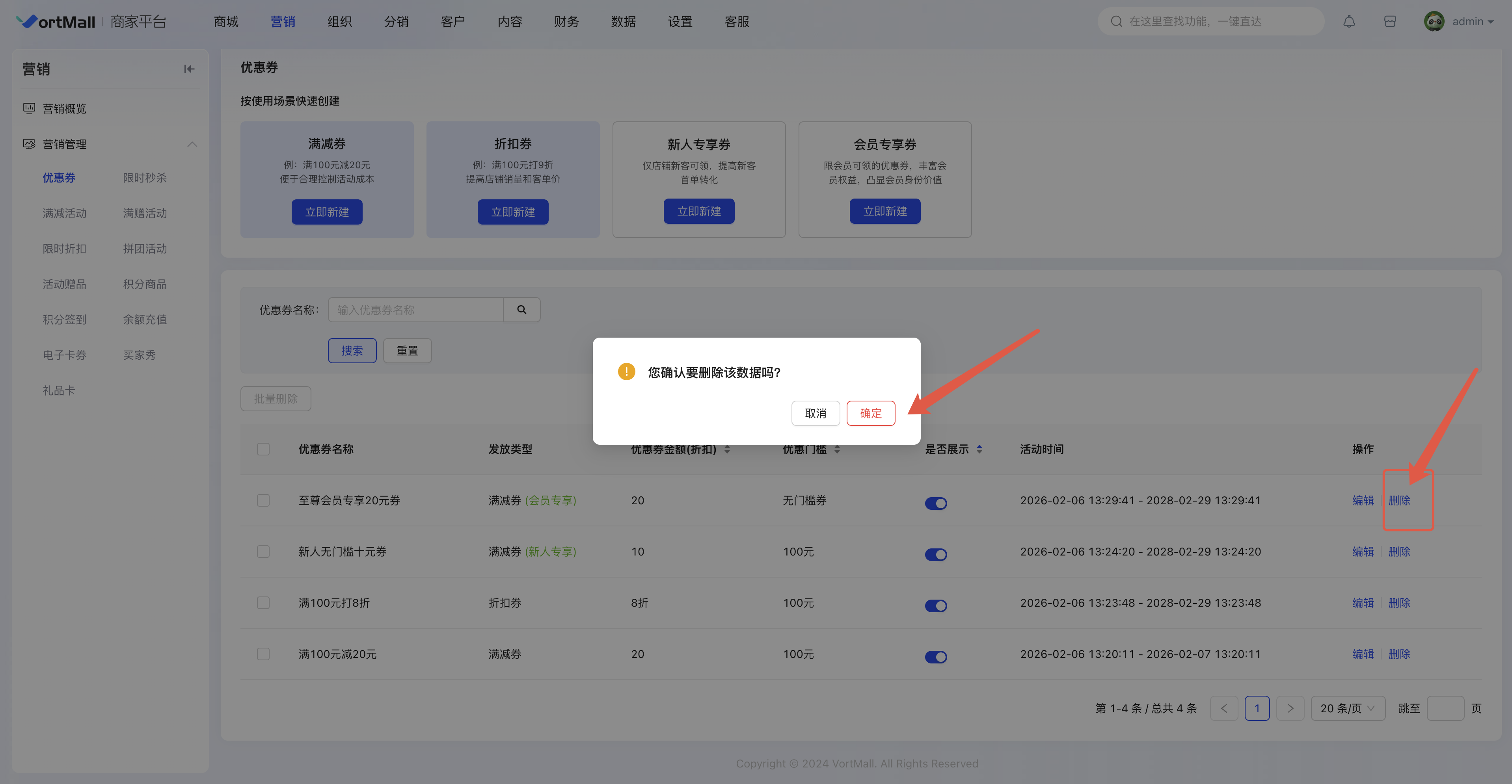Collapse the sidebar with the collapse icon

click(x=189, y=69)
